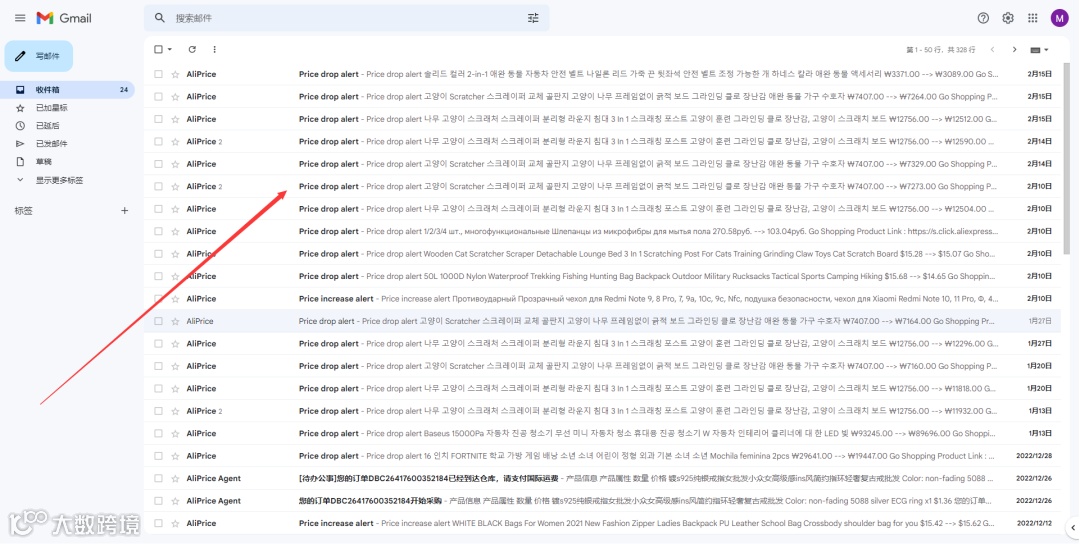Open the Redmi Note 9 price increase email

(x=604, y=299)
